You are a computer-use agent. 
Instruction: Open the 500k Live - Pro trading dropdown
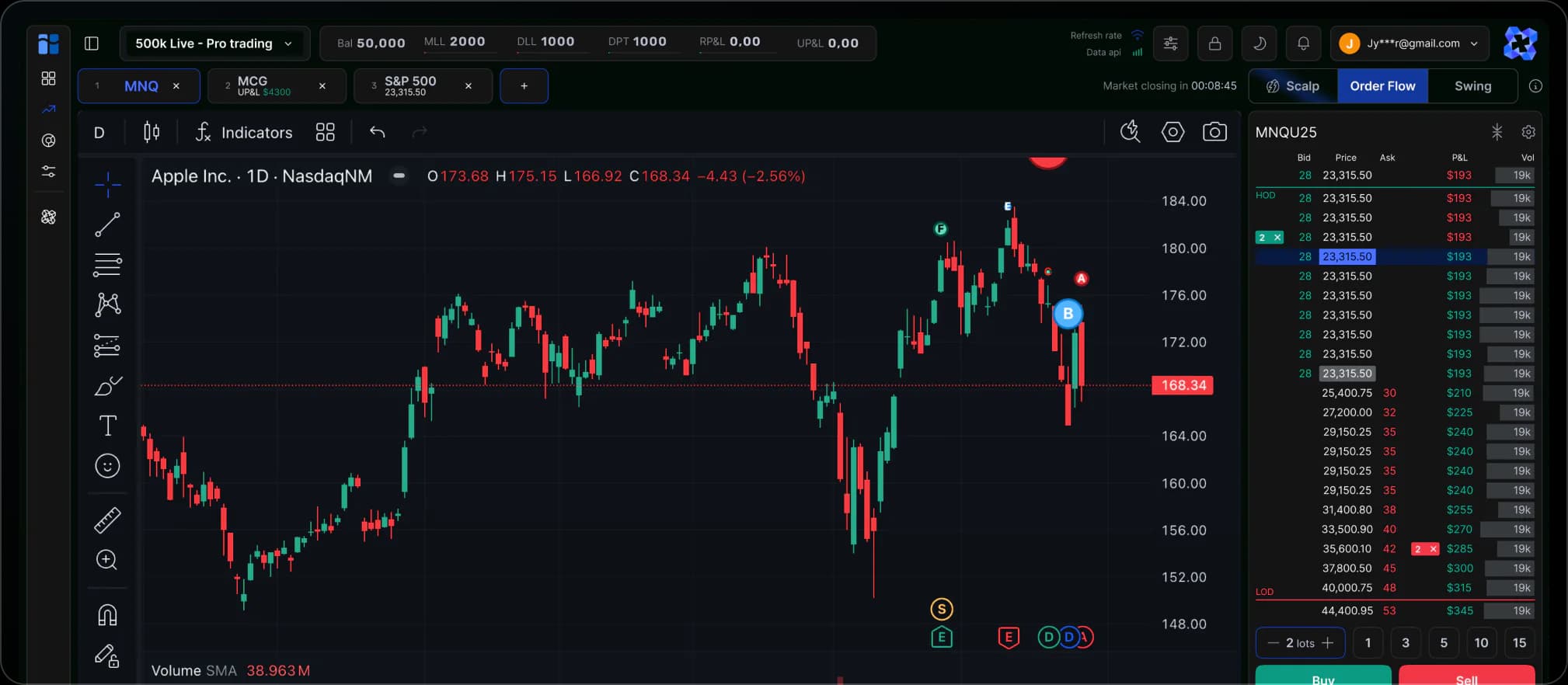point(214,43)
